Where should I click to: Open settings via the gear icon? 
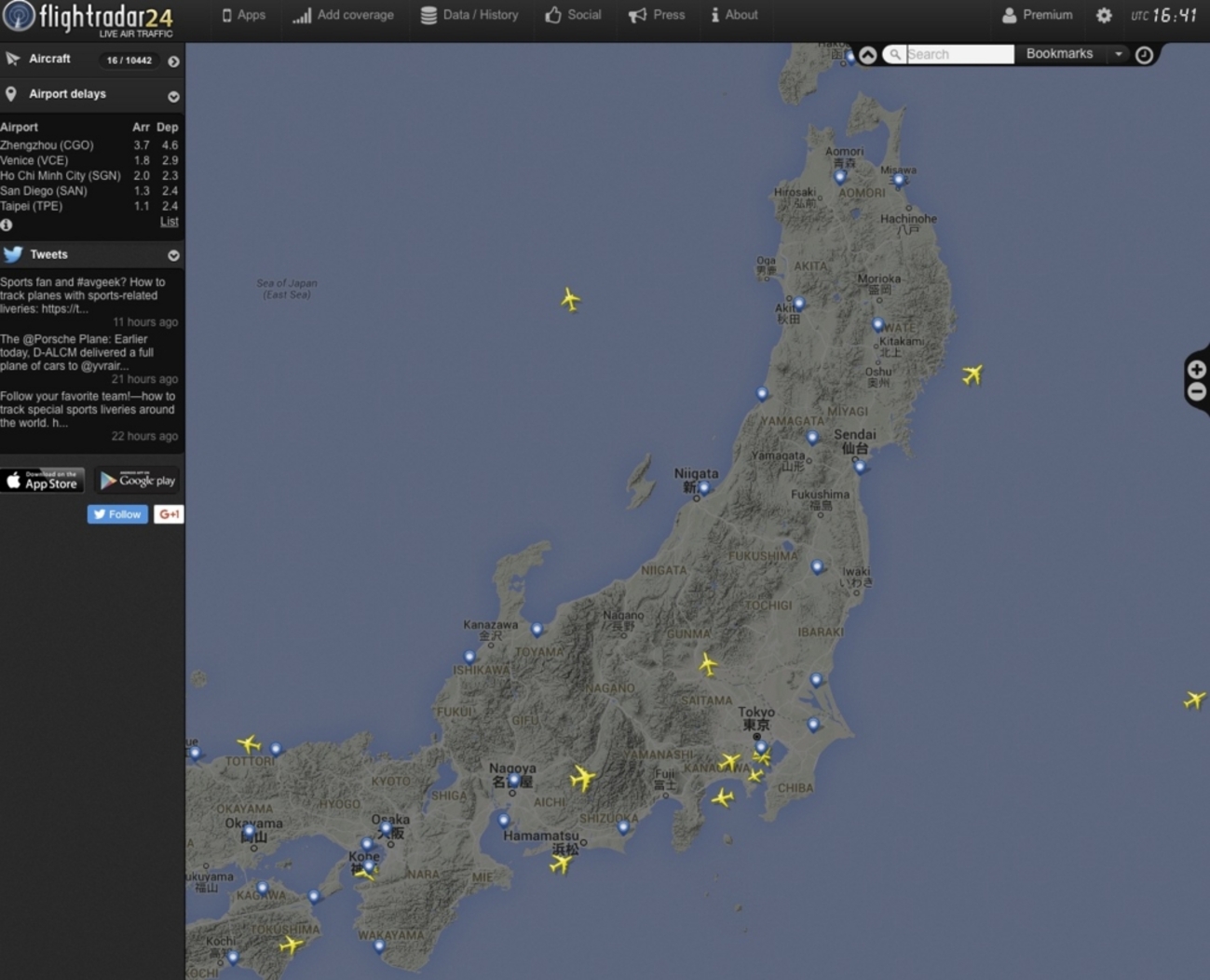click(x=1104, y=15)
